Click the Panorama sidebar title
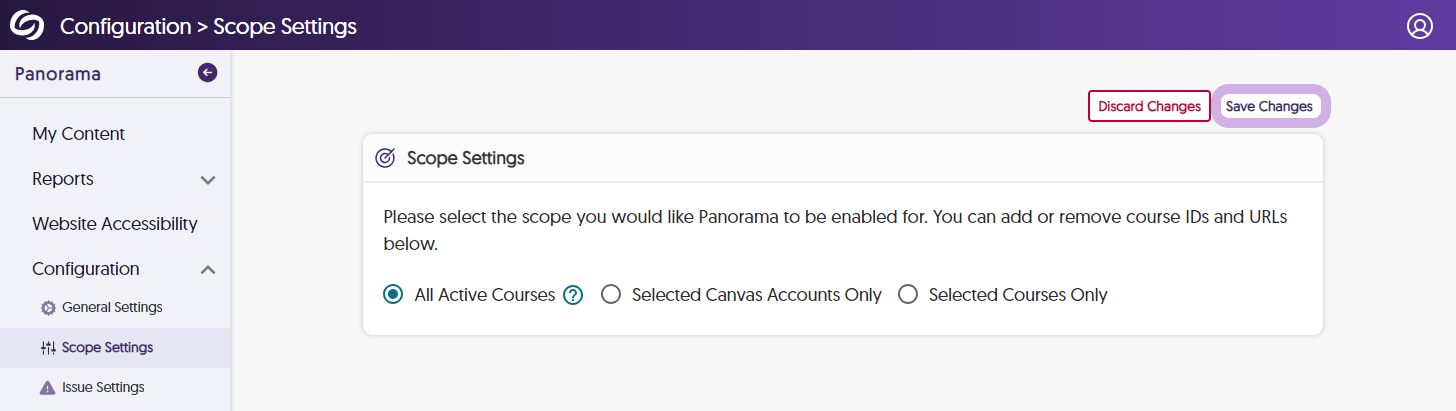 [x=58, y=74]
